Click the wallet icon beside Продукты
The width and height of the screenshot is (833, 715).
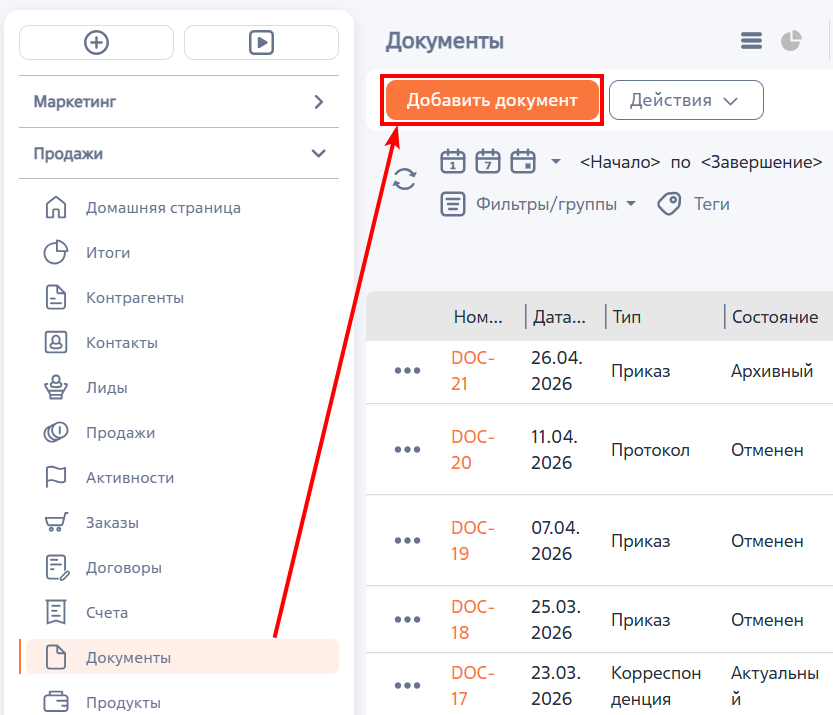pyautogui.click(x=56, y=702)
